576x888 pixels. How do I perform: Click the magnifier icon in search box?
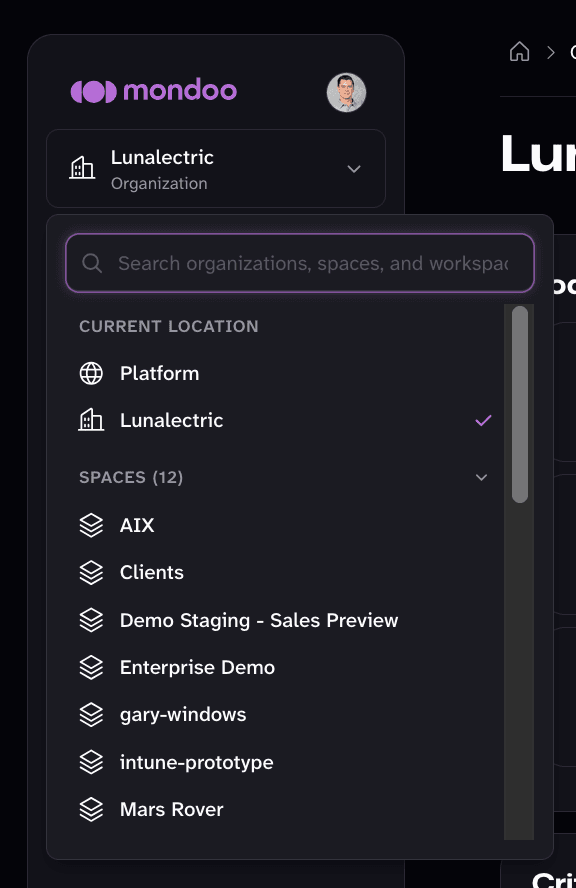pyautogui.click(x=92, y=263)
